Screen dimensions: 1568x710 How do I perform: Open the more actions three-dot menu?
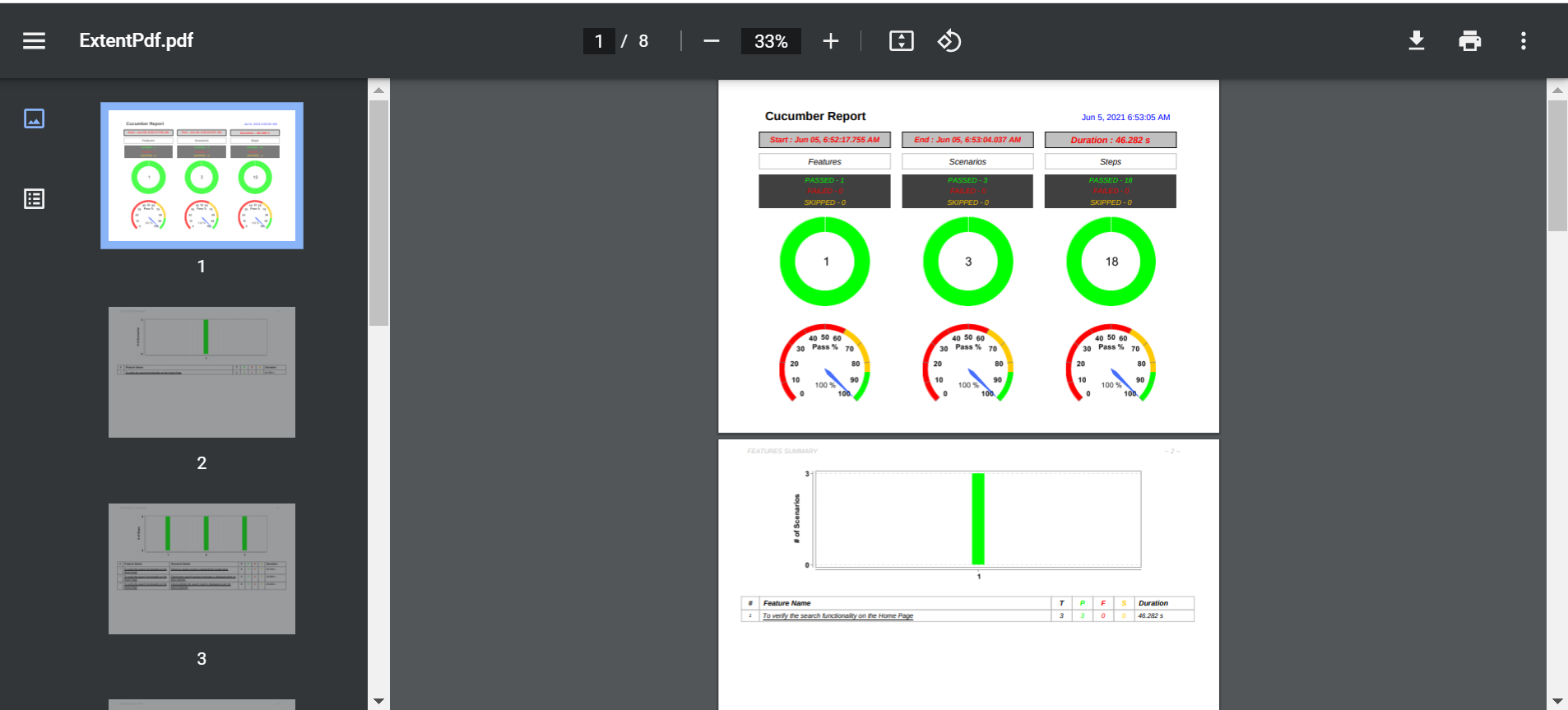1524,41
